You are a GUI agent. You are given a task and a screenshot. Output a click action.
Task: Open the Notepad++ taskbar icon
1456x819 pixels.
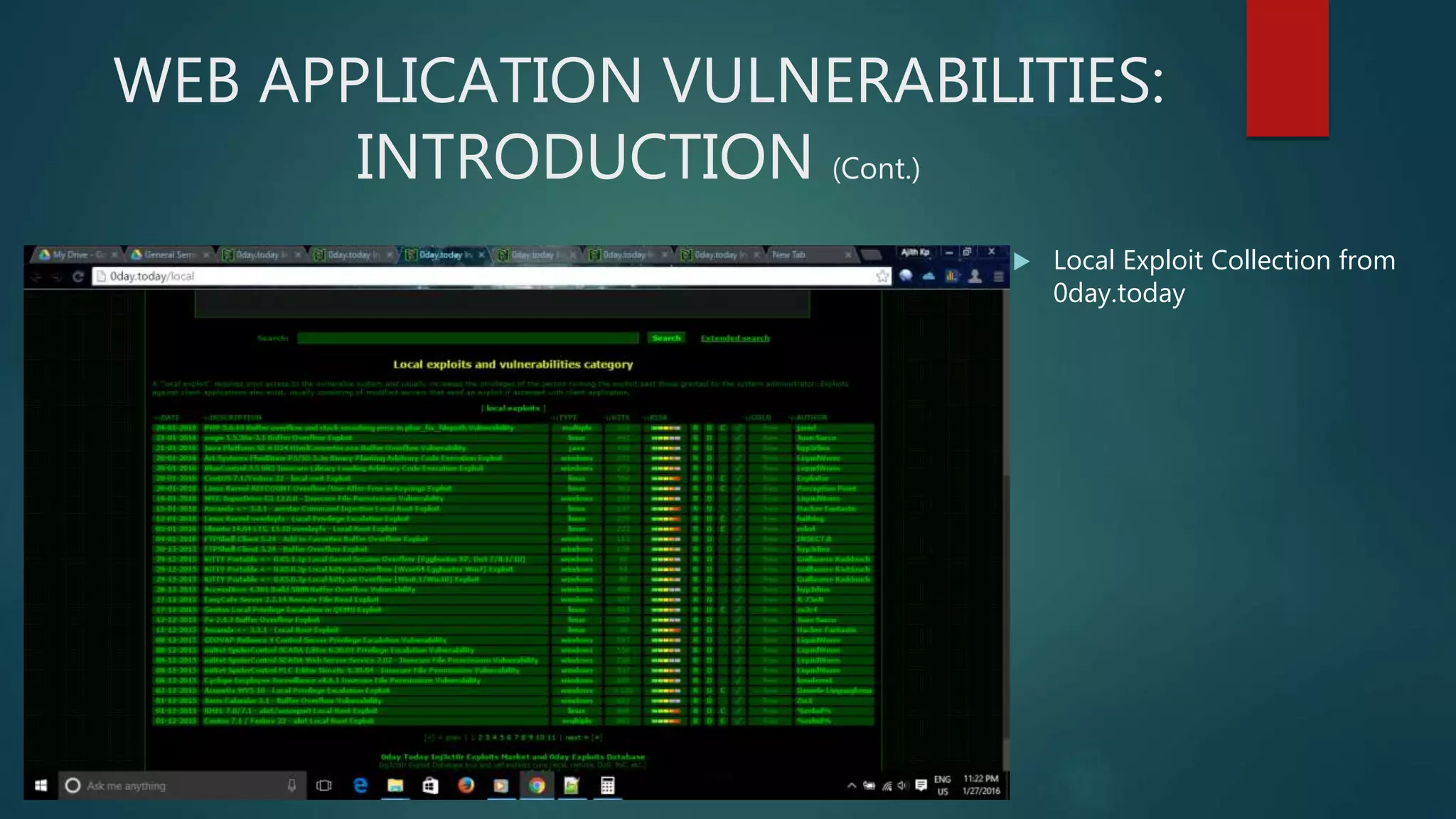pyautogui.click(x=572, y=786)
